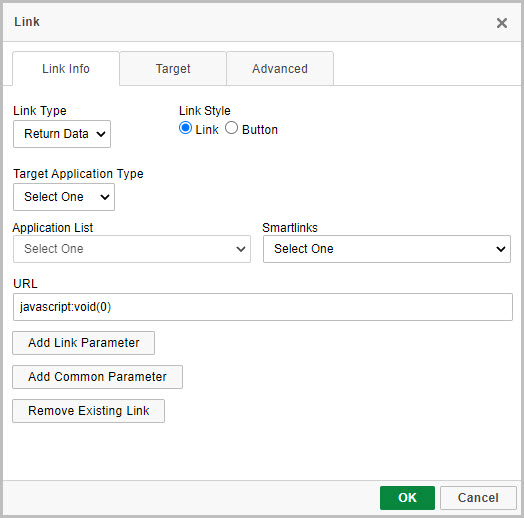Expand the Smartlinks Select One dropdown

point(387,249)
